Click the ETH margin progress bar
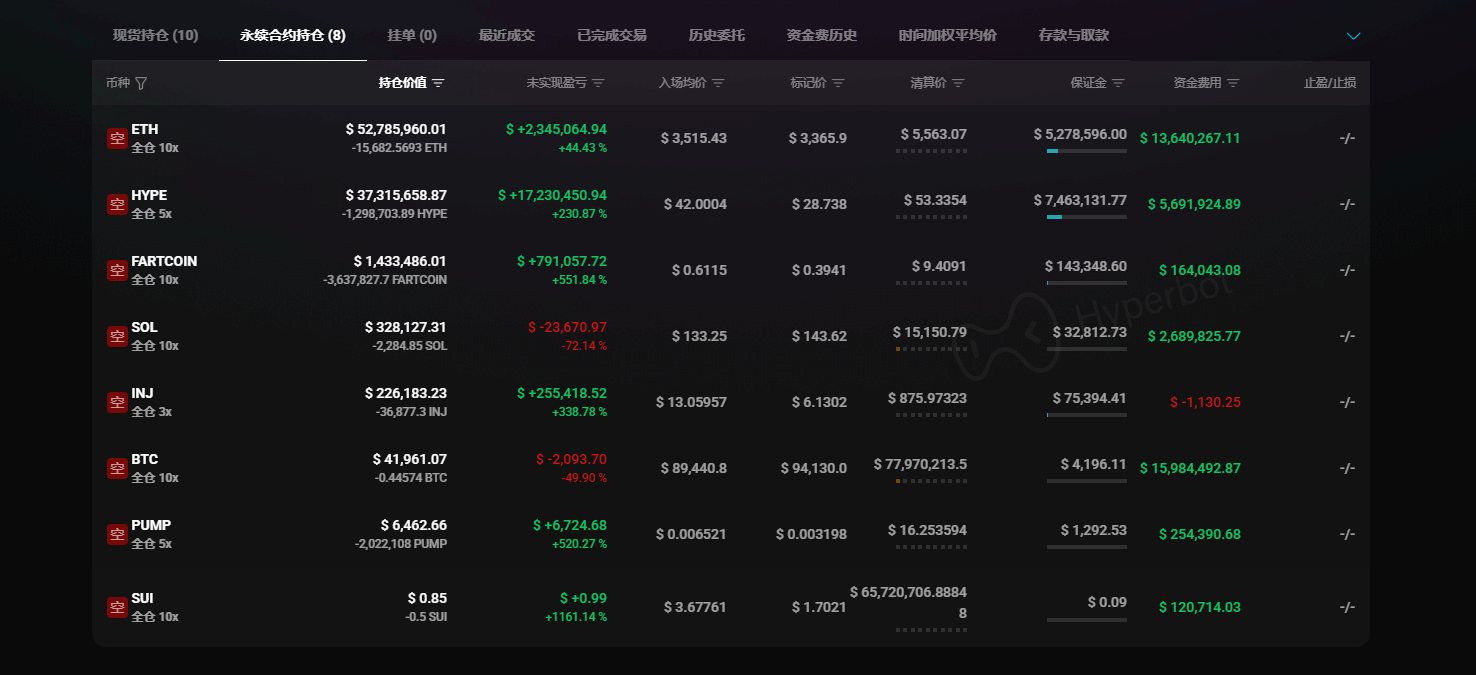1476x675 pixels. point(1086,151)
